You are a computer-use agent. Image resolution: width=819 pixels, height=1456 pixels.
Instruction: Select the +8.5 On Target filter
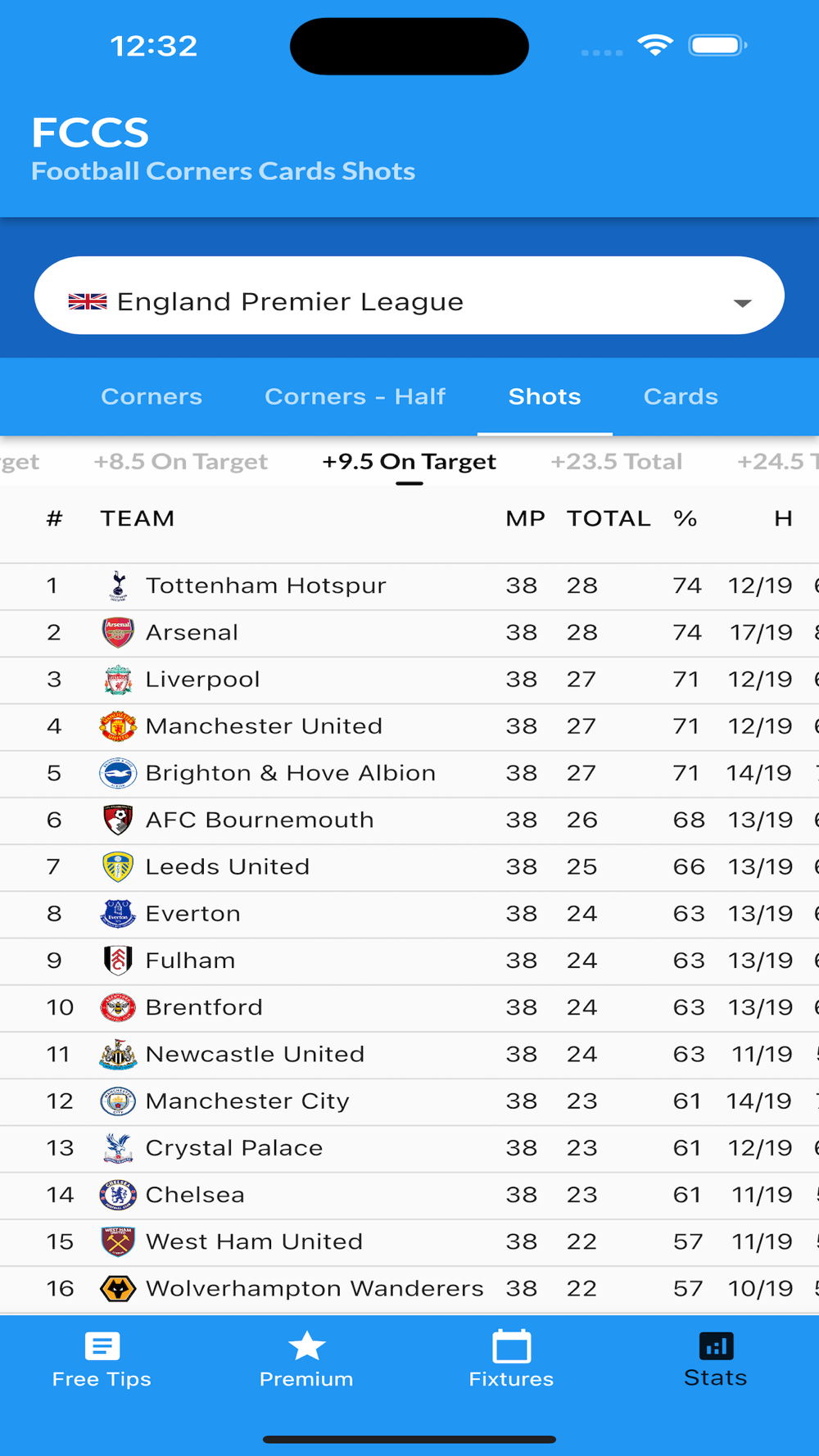180,462
